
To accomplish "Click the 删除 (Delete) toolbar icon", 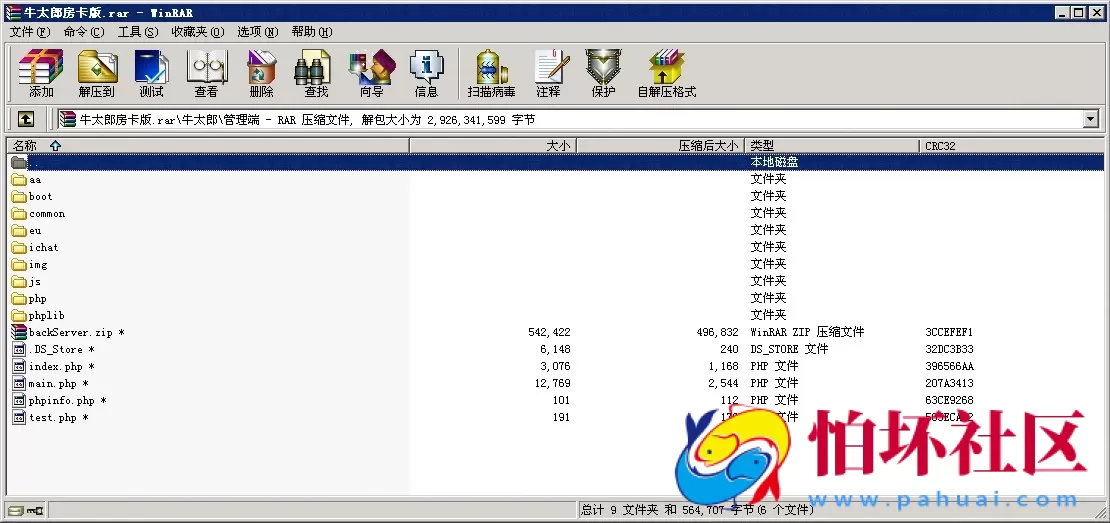I will pos(261,74).
